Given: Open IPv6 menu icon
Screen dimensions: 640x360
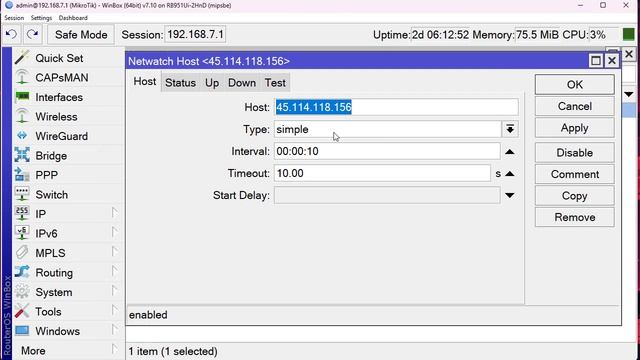Looking at the screenshot, I should pos(22,233).
